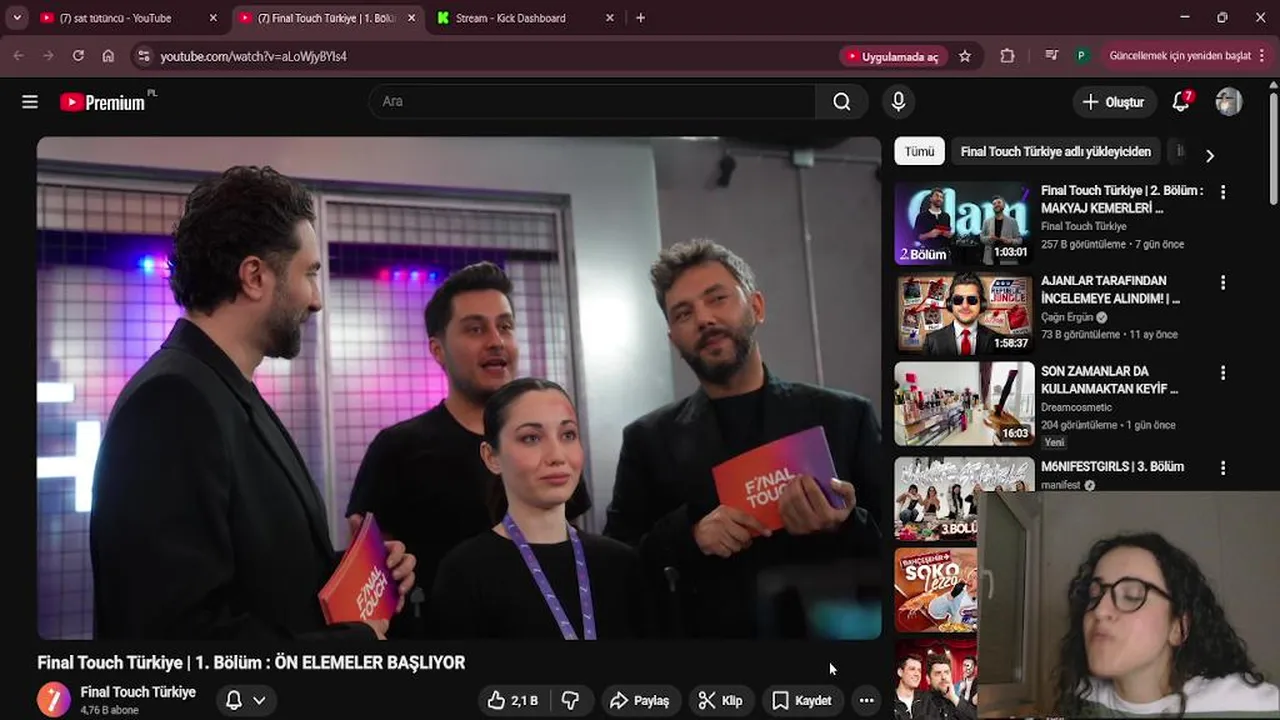Go back with browser back arrow

[18, 56]
